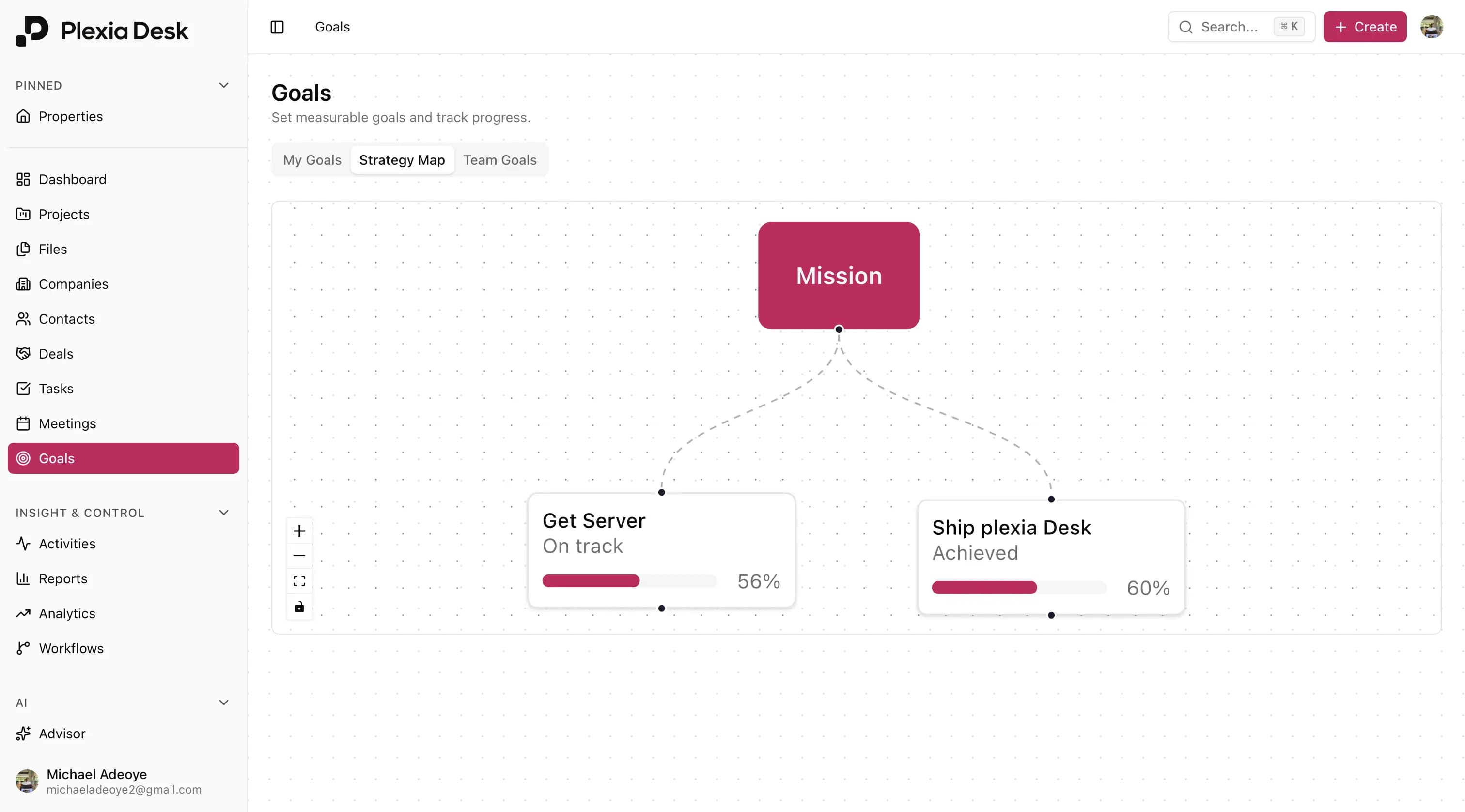Switch to the Team Goals tab
The image size is (1465, 812).
click(x=499, y=160)
